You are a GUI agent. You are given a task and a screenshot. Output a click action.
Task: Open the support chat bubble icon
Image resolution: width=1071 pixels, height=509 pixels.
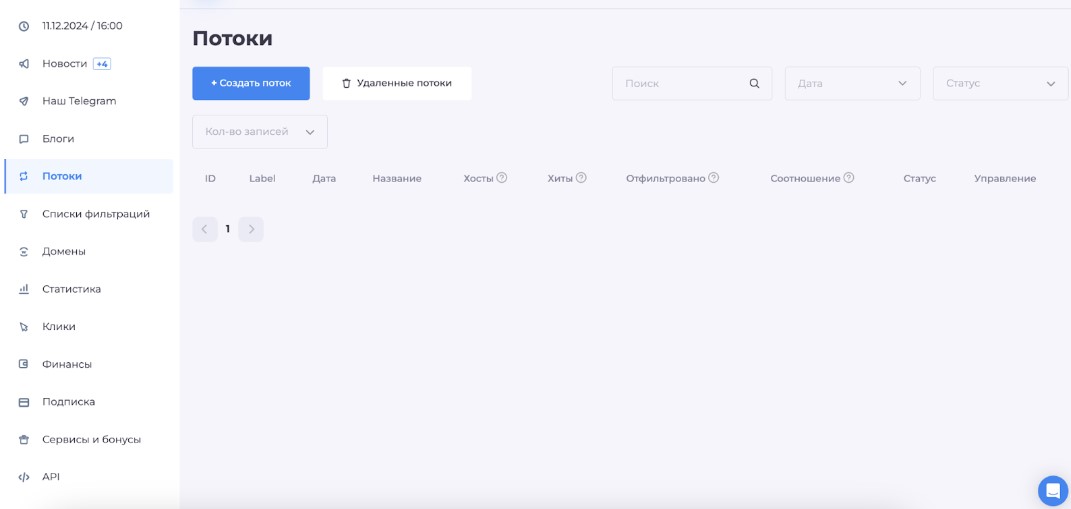(x=1052, y=490)
